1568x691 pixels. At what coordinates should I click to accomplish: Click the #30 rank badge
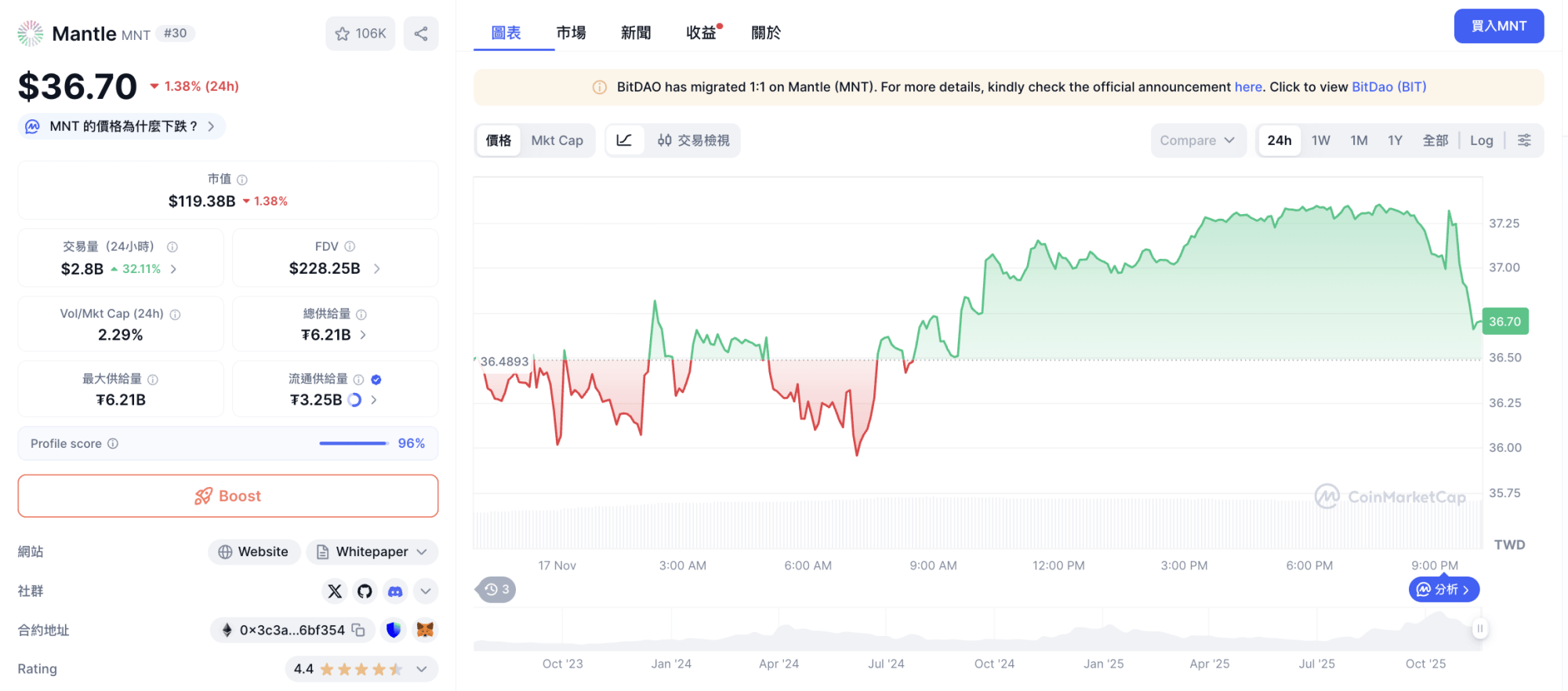pyautogui.click(x=175, y=33)
